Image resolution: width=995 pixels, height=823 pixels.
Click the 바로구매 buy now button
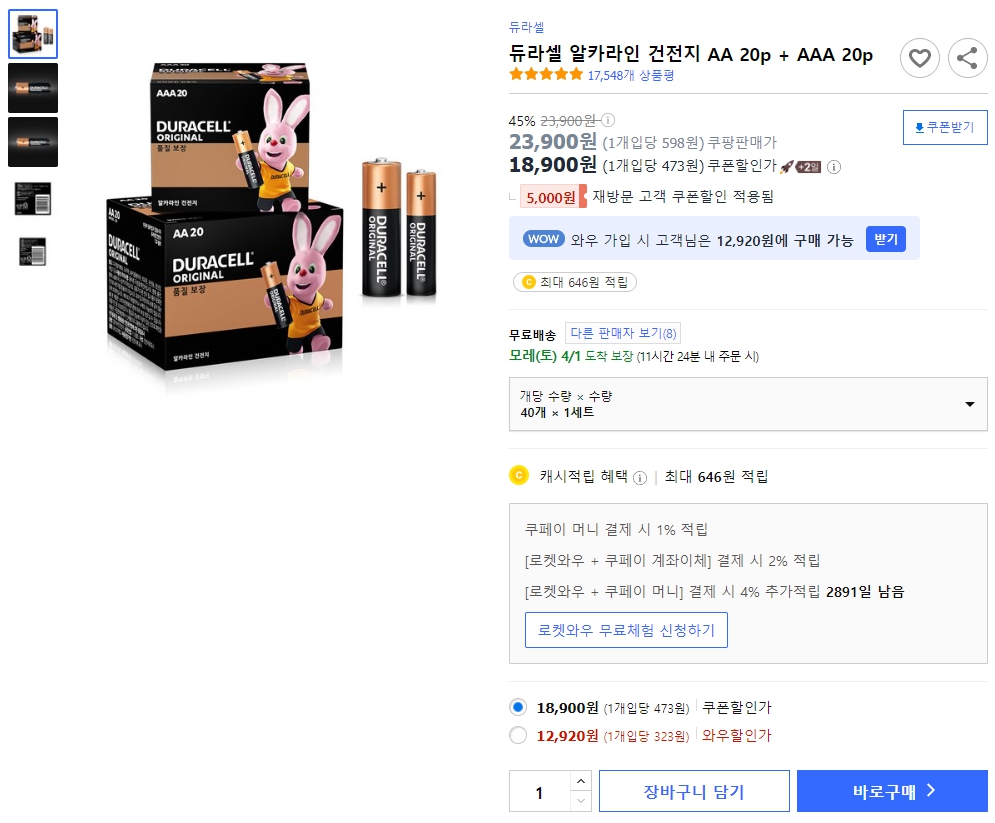click(892, 791)
